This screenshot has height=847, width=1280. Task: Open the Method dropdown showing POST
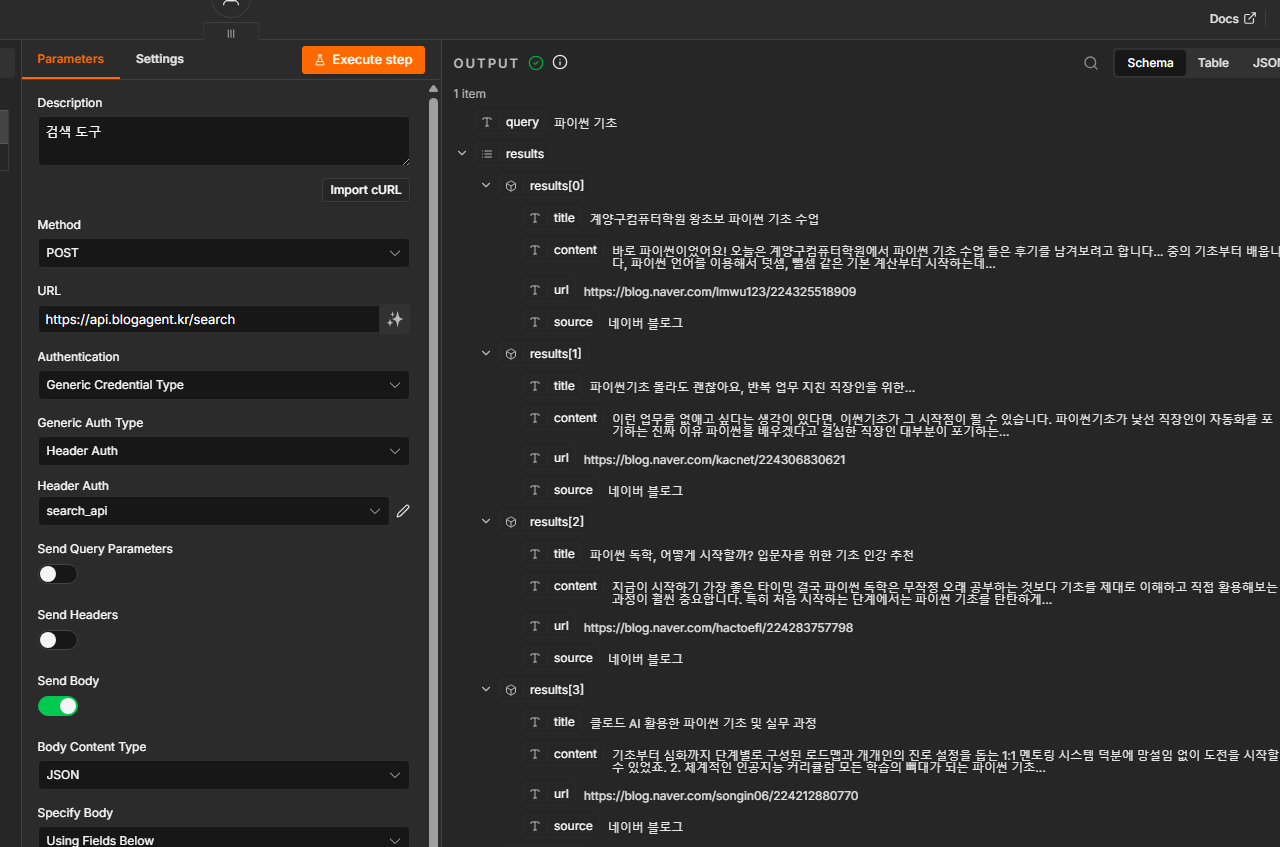click(x=223, y=253)
